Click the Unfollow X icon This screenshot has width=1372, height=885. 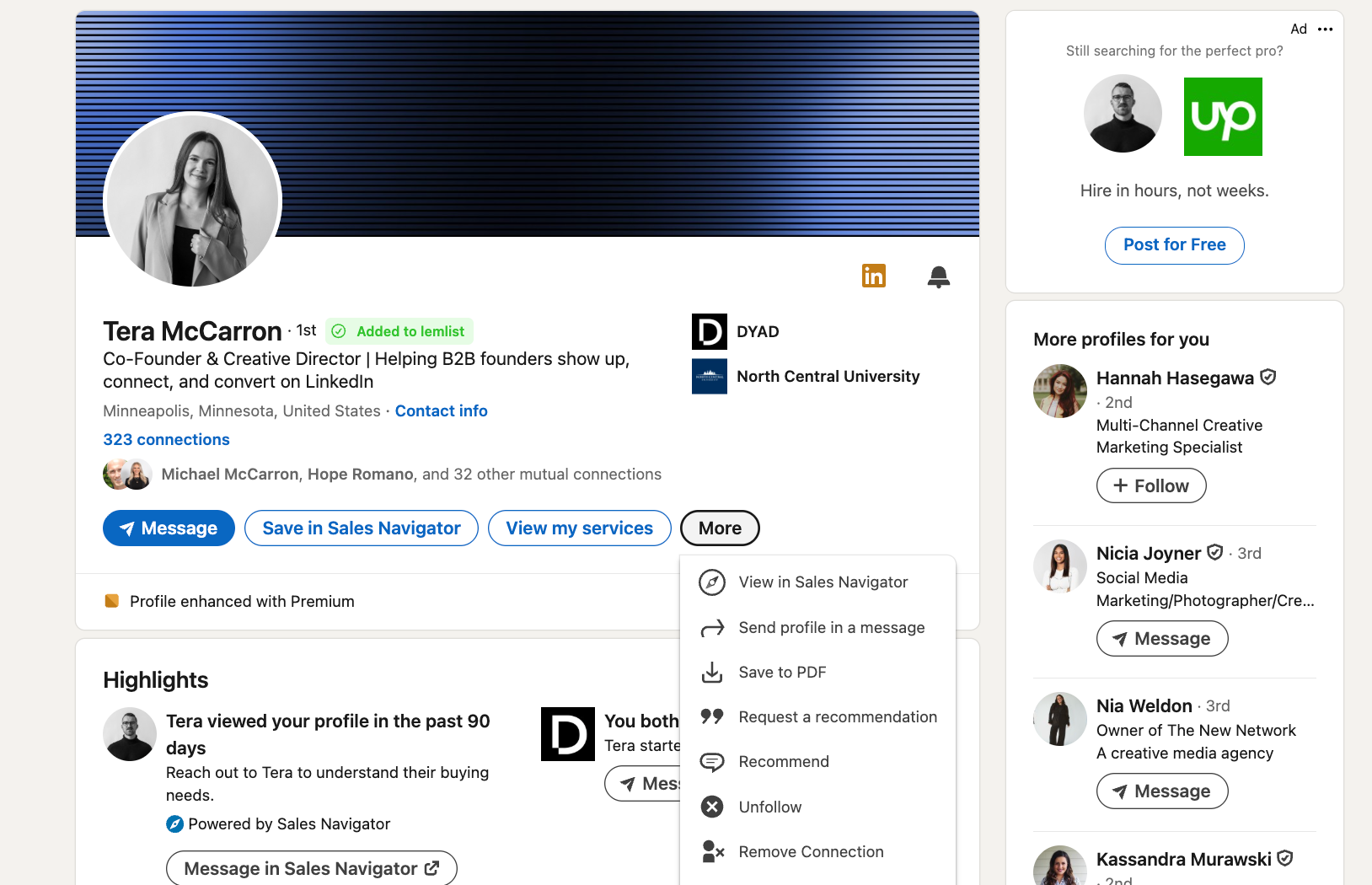(712, 807)
